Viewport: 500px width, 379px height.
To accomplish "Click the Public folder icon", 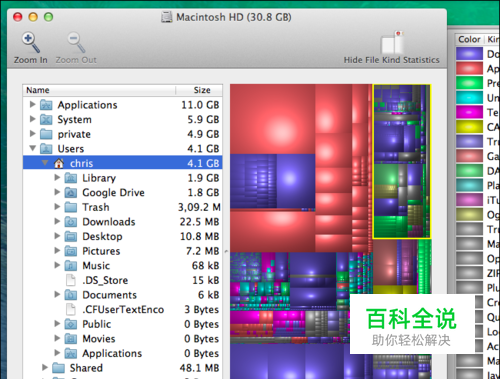I will (71, 324).
